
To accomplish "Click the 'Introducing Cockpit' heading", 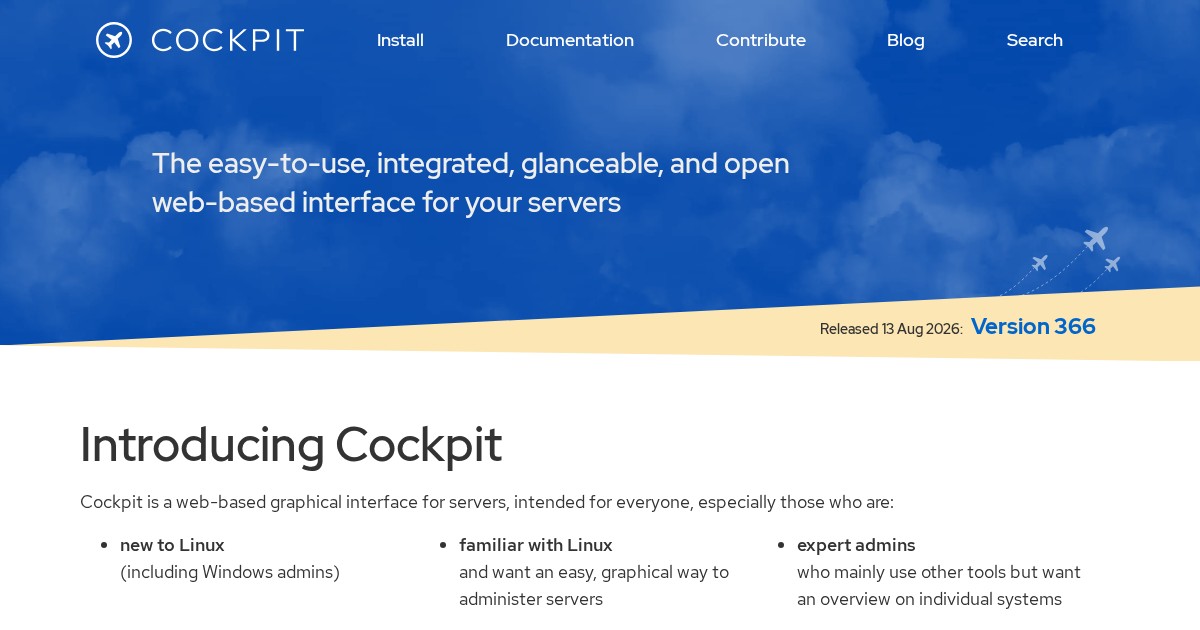I will [x=291, y=445].
